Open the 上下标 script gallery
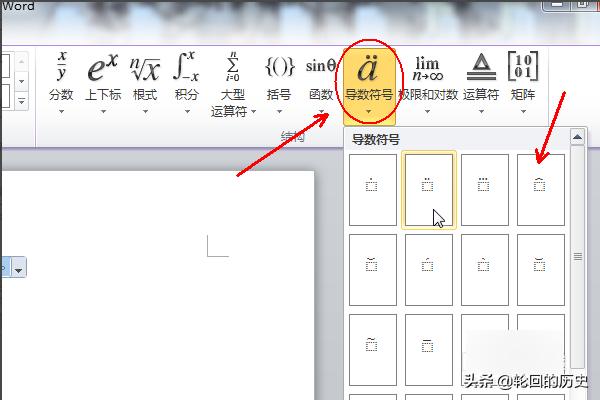 click(x=103, y=83)
